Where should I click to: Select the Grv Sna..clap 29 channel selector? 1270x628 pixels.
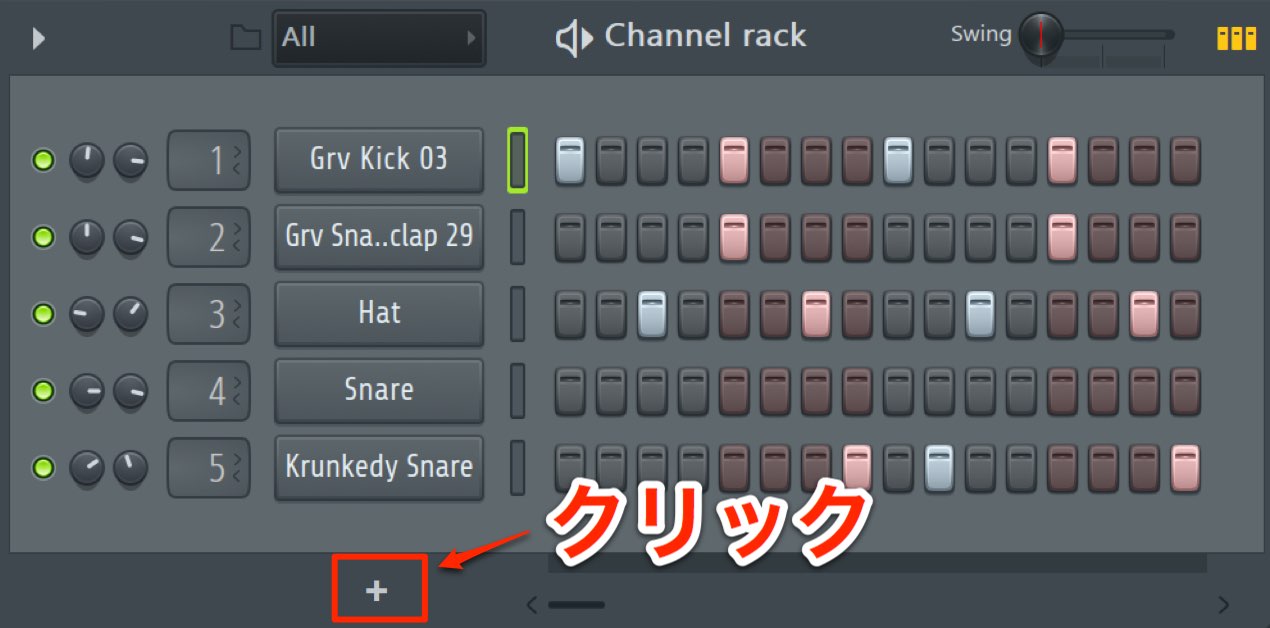517,237
